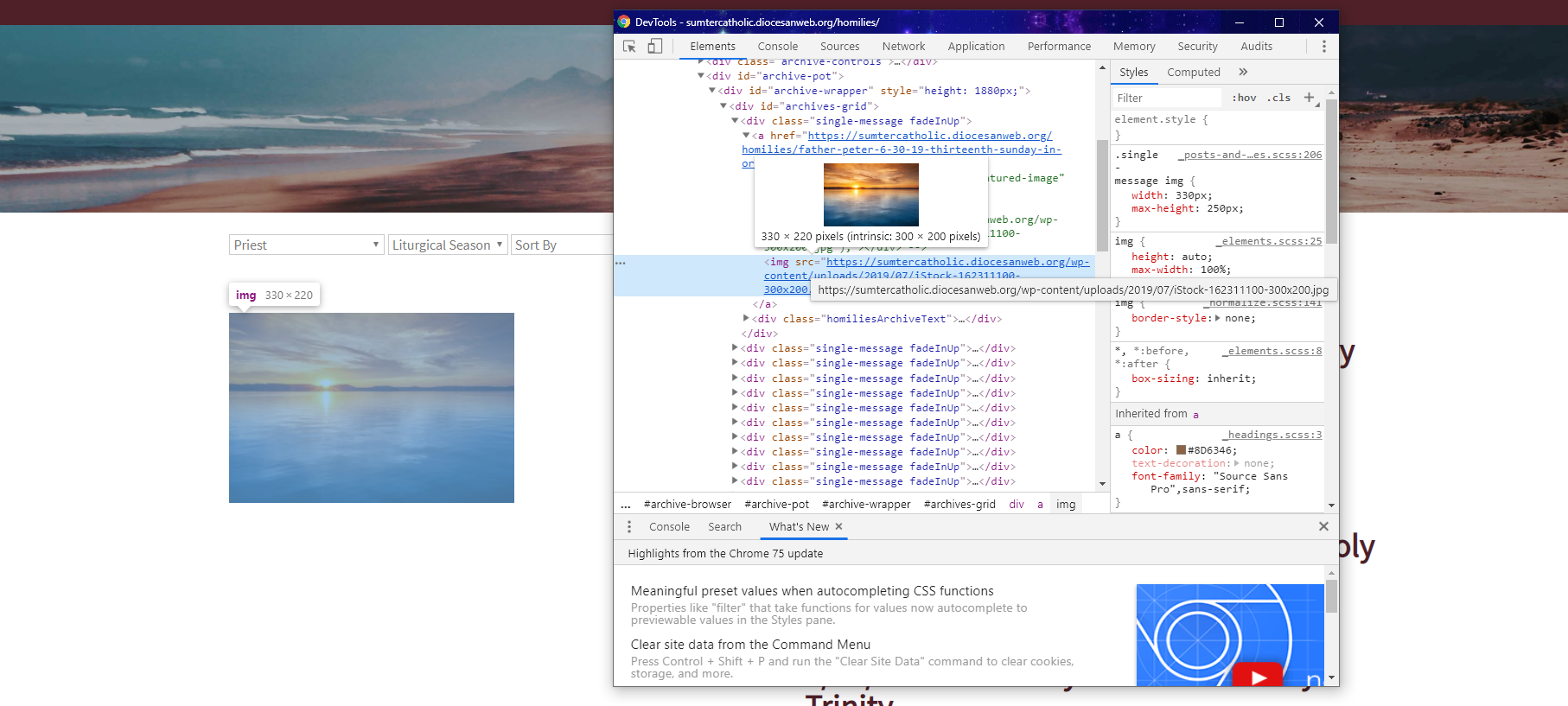Viewport: 1568px width, 706px height.
Task: Click the #8D6346 color swatch
Action: (1181, 450)
